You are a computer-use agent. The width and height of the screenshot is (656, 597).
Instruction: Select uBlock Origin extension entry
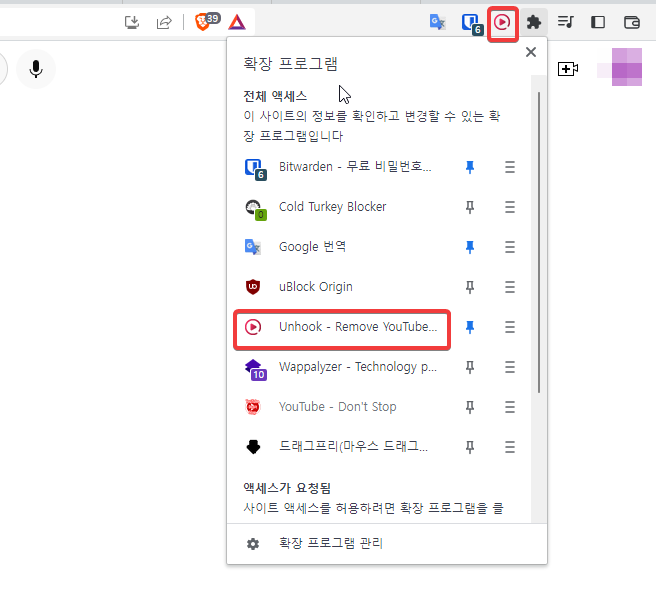pyautogui.click(x=342, y=287)
